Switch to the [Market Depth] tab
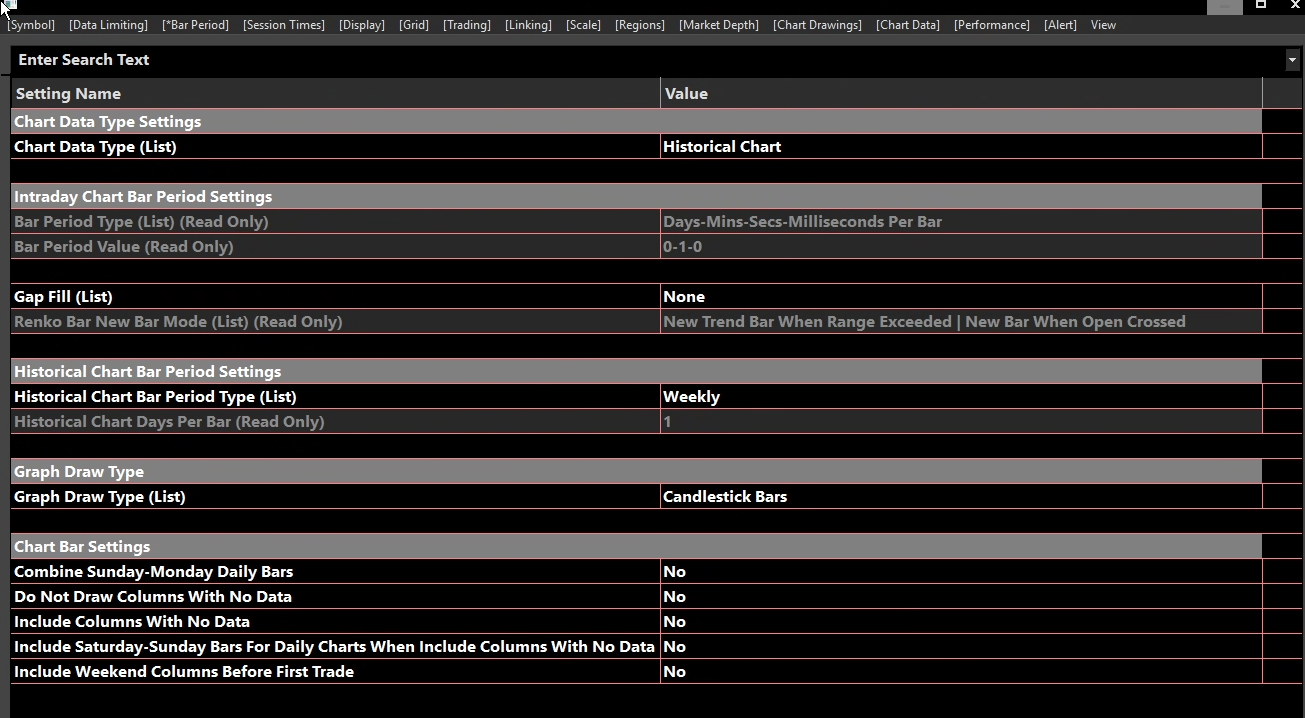1305x718 pixels. tap(719, 25)
